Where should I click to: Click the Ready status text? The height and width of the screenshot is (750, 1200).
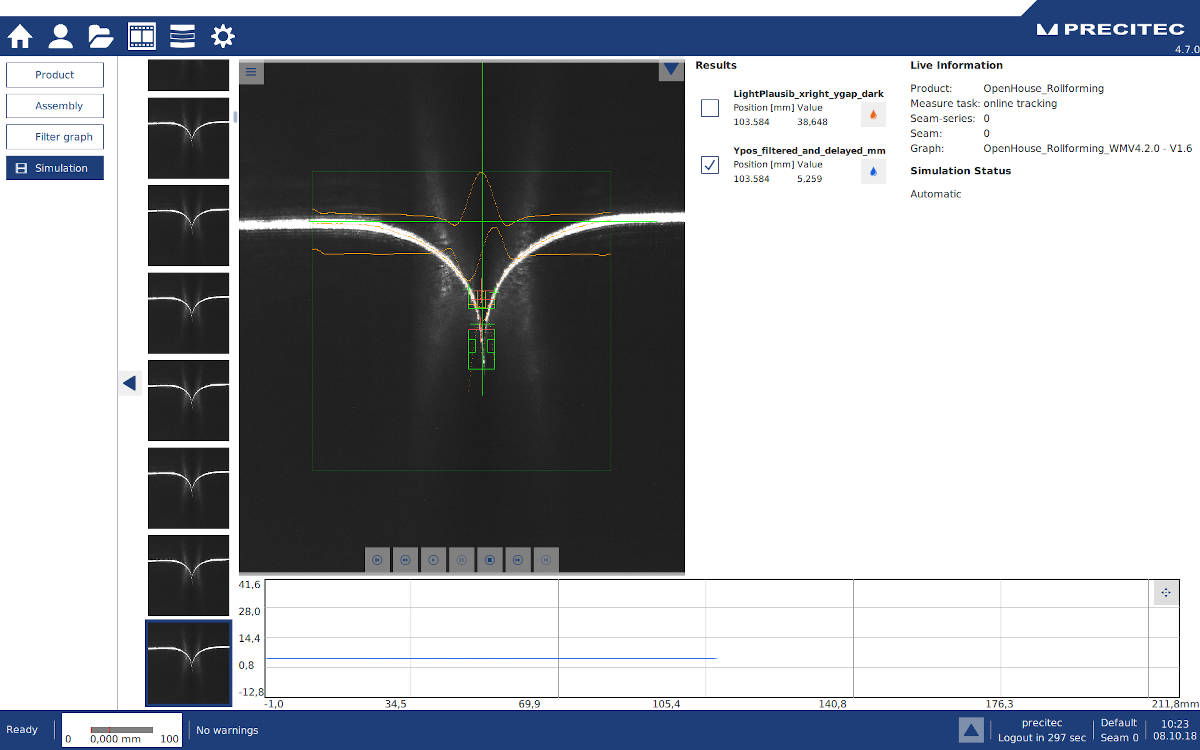coord(22,730)
